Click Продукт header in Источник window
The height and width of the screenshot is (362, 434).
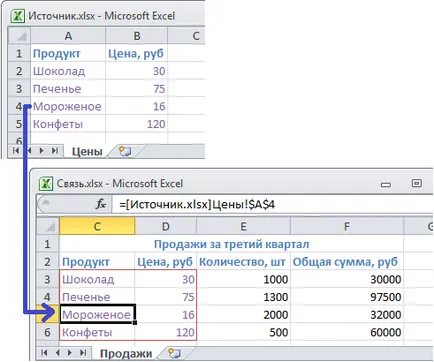coord(68,53)
